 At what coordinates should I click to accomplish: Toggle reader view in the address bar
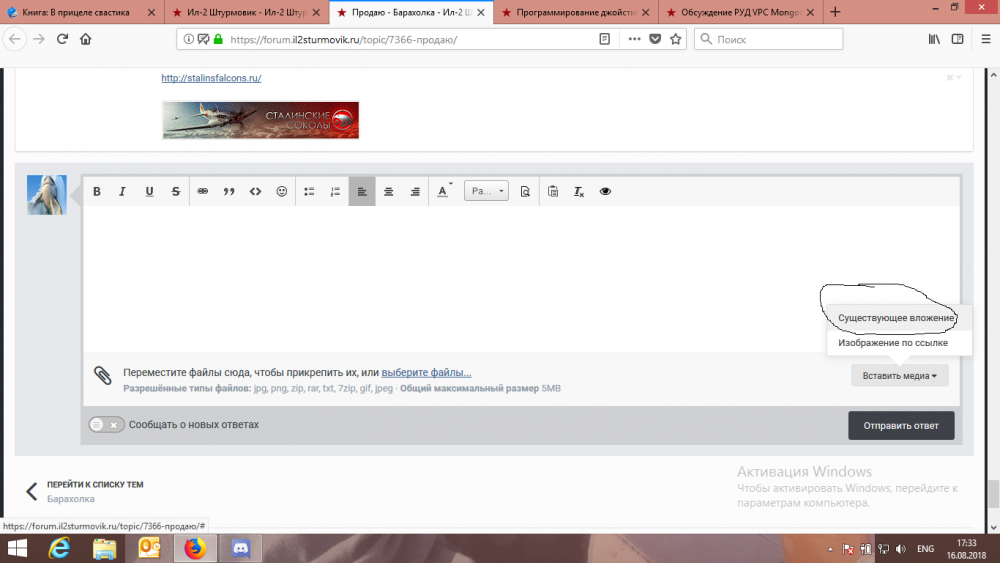(x=605, y=40)
